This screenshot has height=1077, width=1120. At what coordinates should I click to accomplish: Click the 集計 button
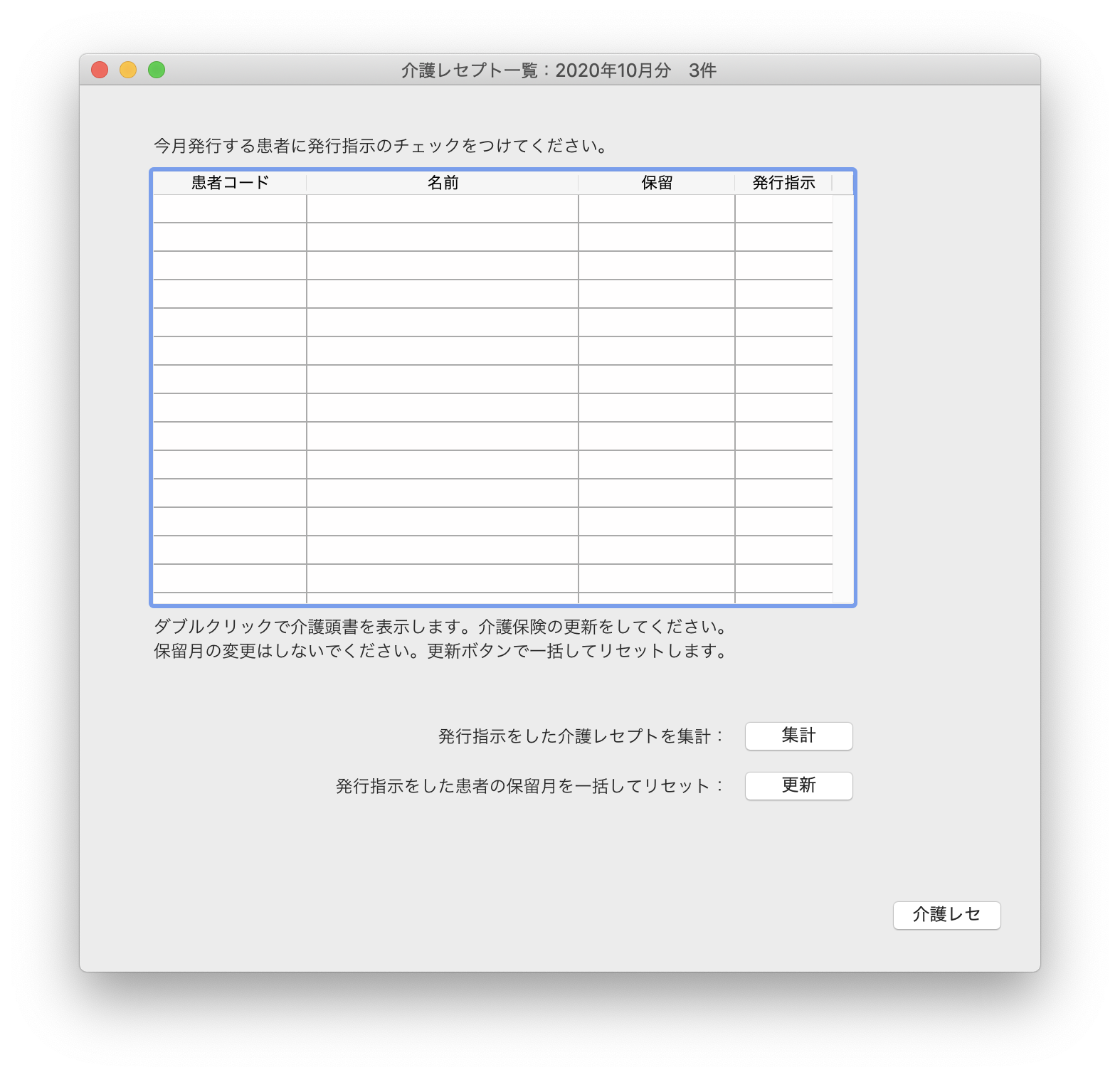798,736
